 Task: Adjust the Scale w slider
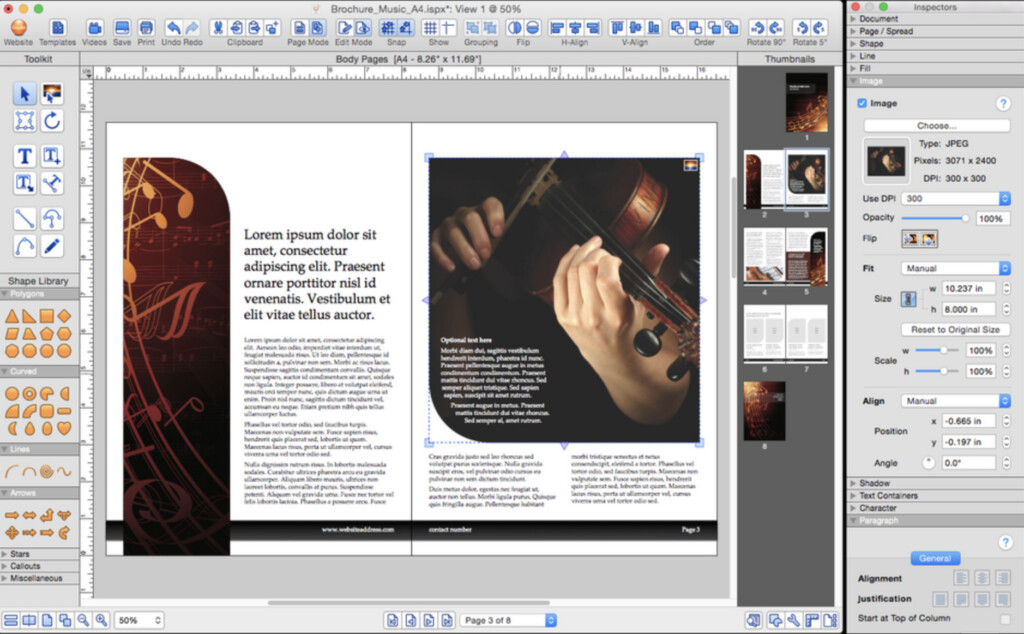tap(936, 351)
